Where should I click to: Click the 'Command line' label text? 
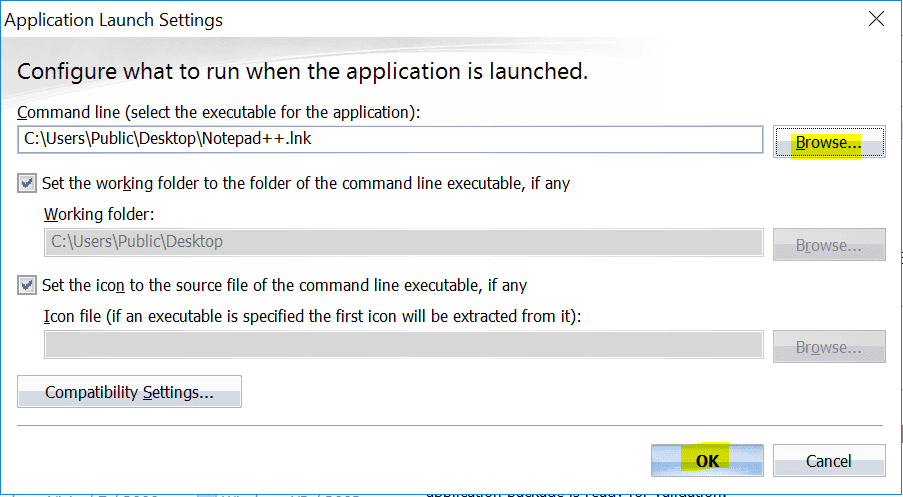coord(218,113)
